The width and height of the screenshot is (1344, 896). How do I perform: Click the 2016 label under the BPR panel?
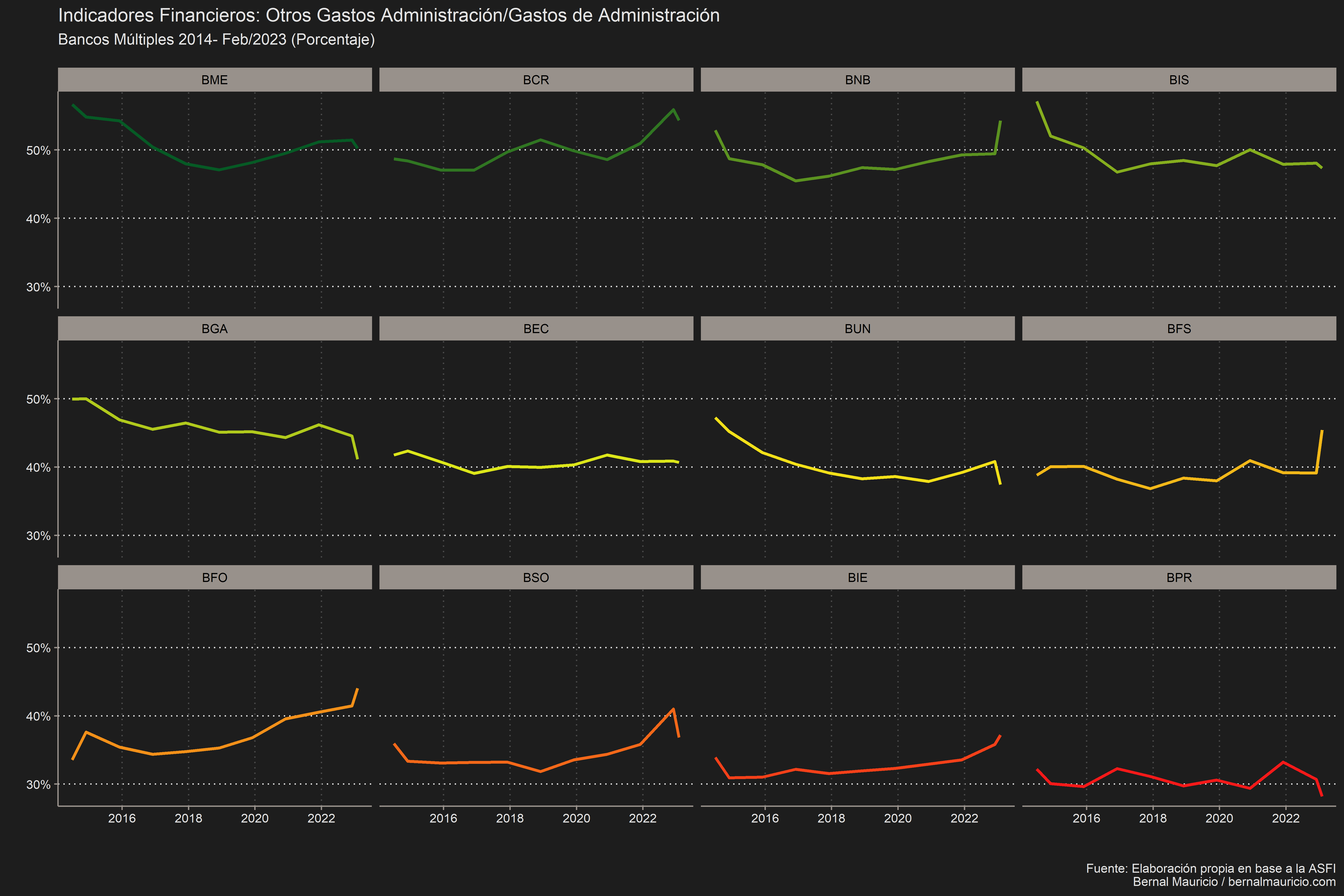(1086, 818)
